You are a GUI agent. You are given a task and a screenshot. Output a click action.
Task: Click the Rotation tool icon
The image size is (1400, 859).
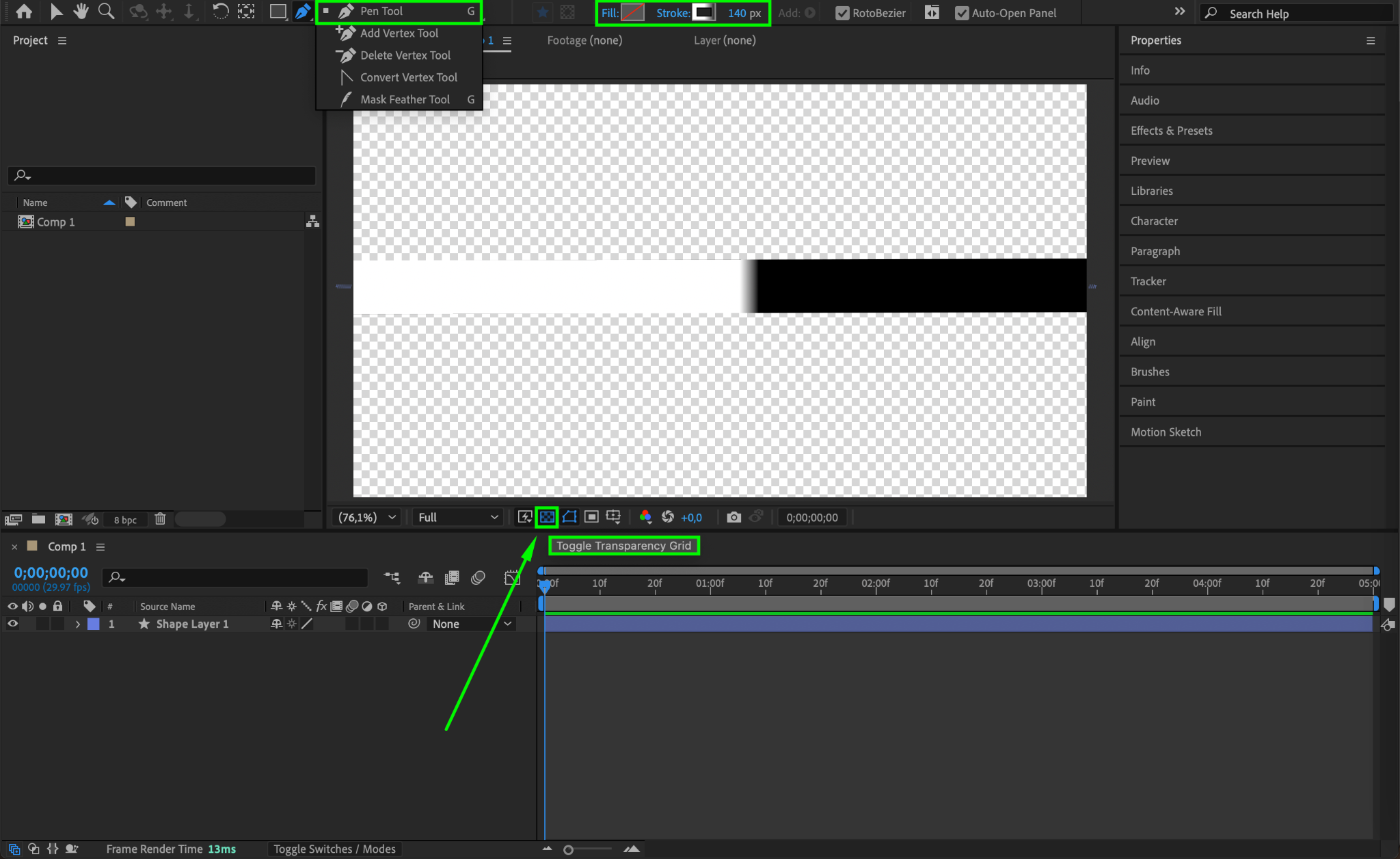click(x=220, y=12)
